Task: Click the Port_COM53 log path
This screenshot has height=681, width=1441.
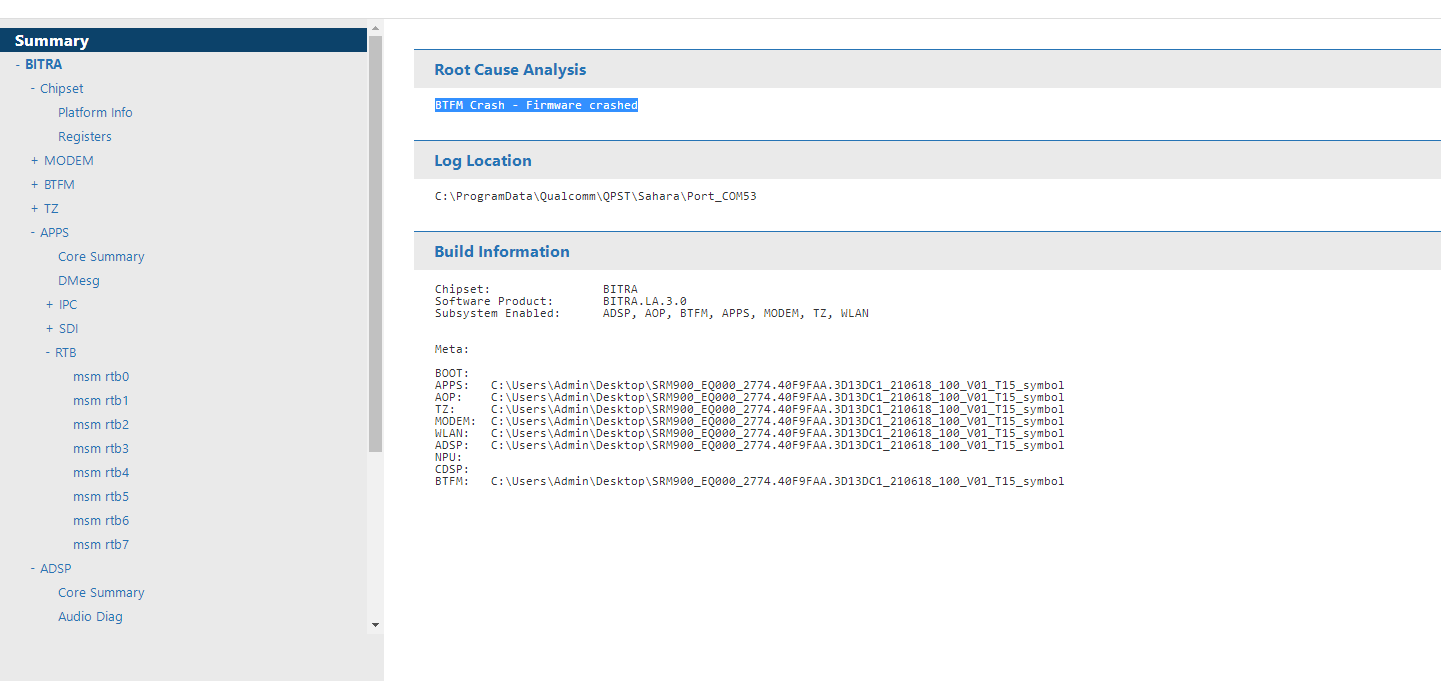Action: (596, 196)
